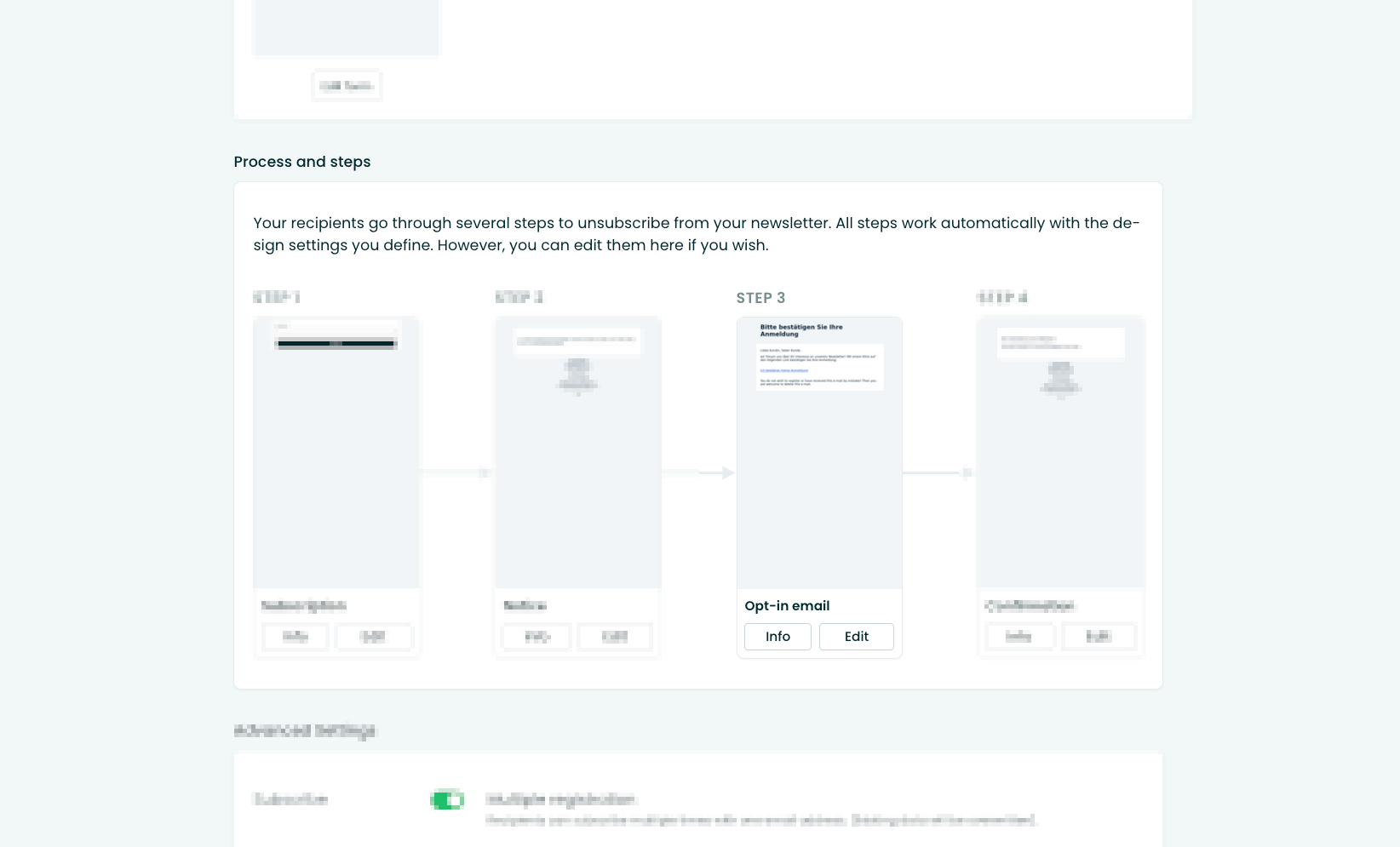1400x847 pixels.
Task: Click the Opt-in email step title
Action: 787,606
